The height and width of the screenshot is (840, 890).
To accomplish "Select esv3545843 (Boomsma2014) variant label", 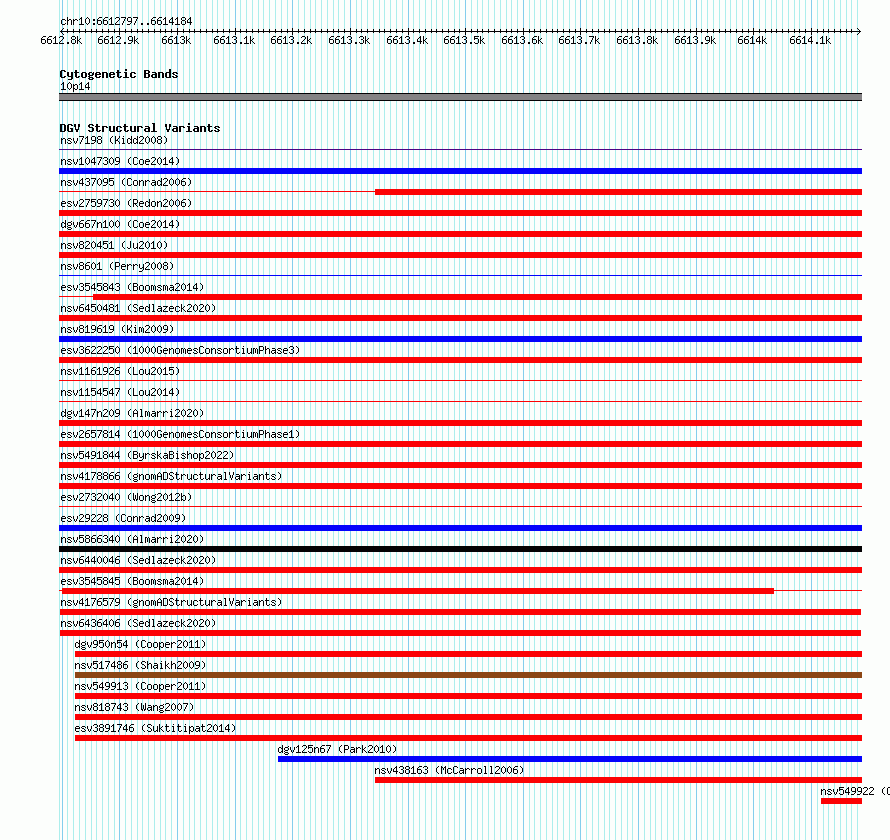I will [x=132, y=287].
